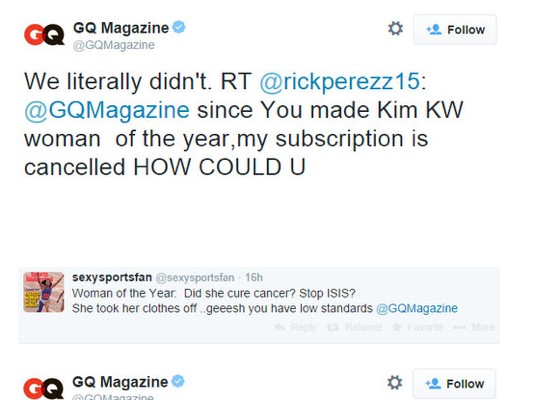The width and height of the screenshot is (535, 400).
Task: Open the @GQMagazine handle under the first account name
Action: [114, 45]
